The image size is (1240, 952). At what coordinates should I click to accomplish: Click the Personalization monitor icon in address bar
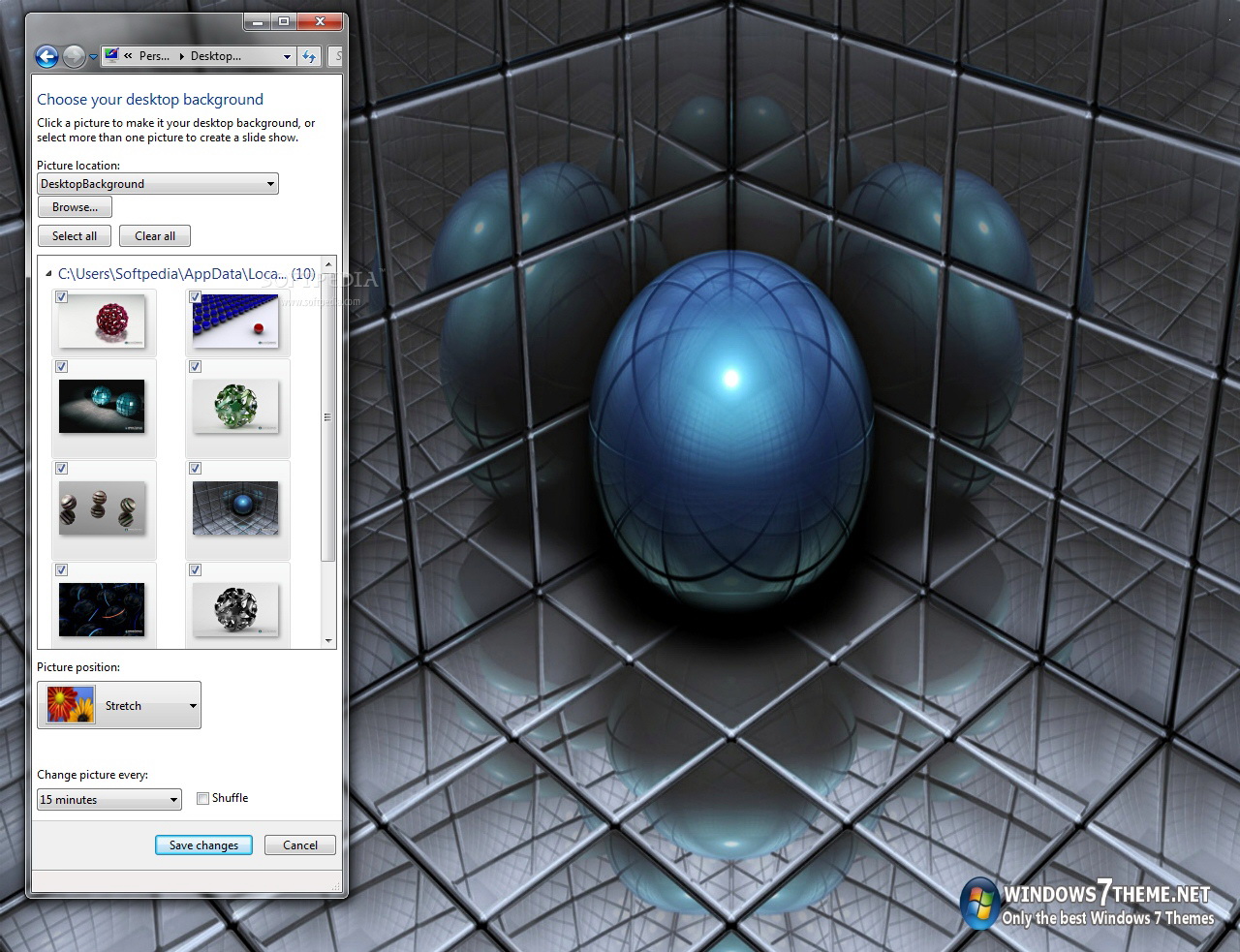point(111,56)
